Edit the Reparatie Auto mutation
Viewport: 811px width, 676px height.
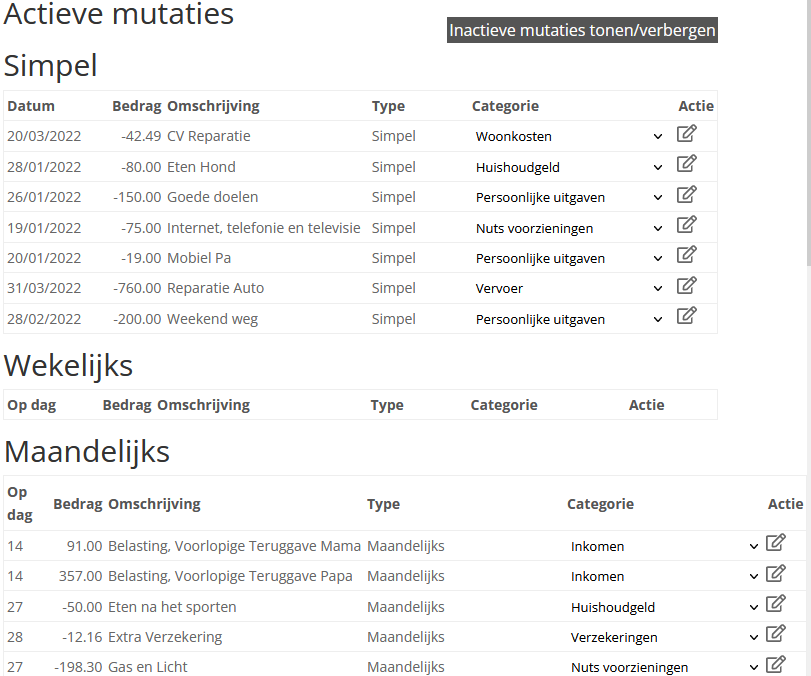coord(686,286)
